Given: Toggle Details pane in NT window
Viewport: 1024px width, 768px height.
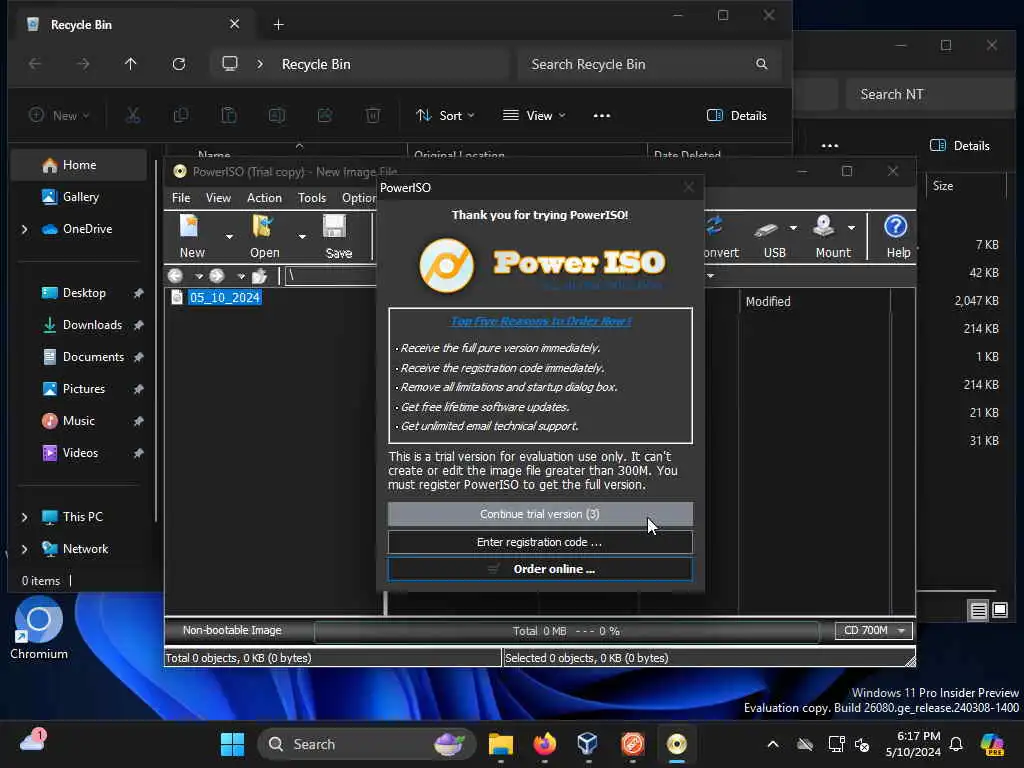Looking at the screenshot, I should click(x=959, y=146).
